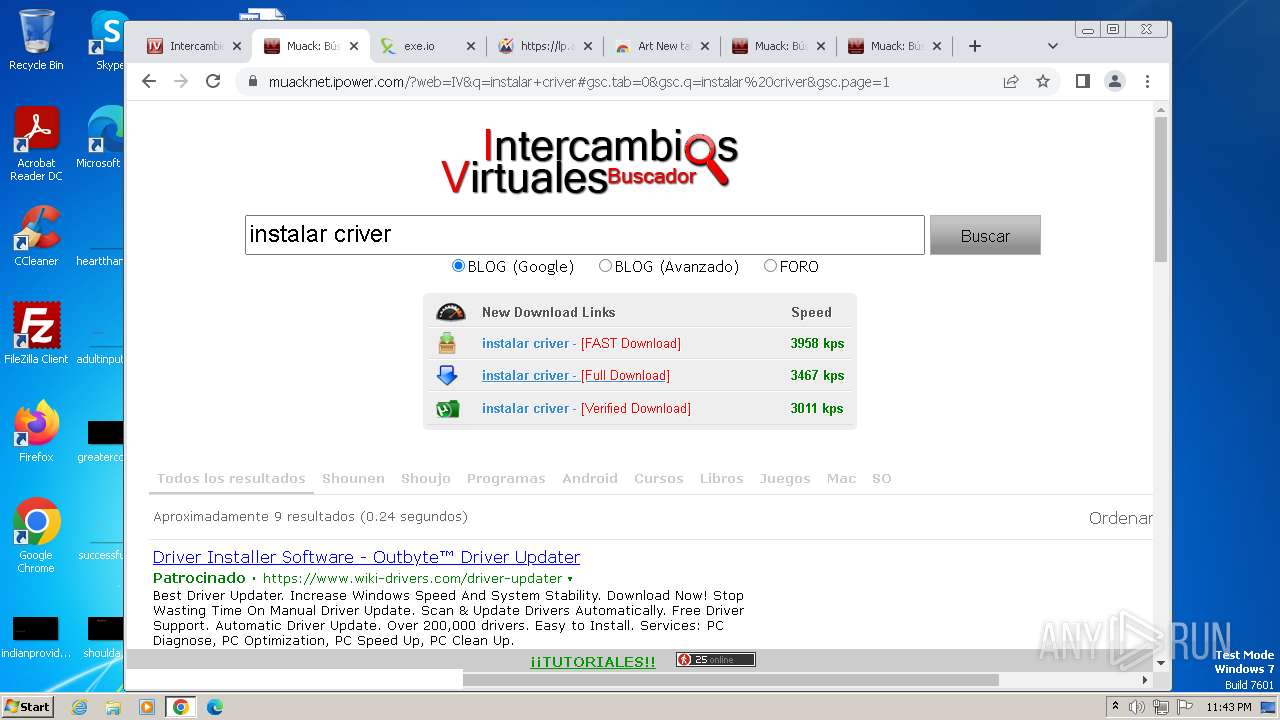The image size is (1280, 720).
Task: Bookmark this page with the star icon
Action: 1043,81
